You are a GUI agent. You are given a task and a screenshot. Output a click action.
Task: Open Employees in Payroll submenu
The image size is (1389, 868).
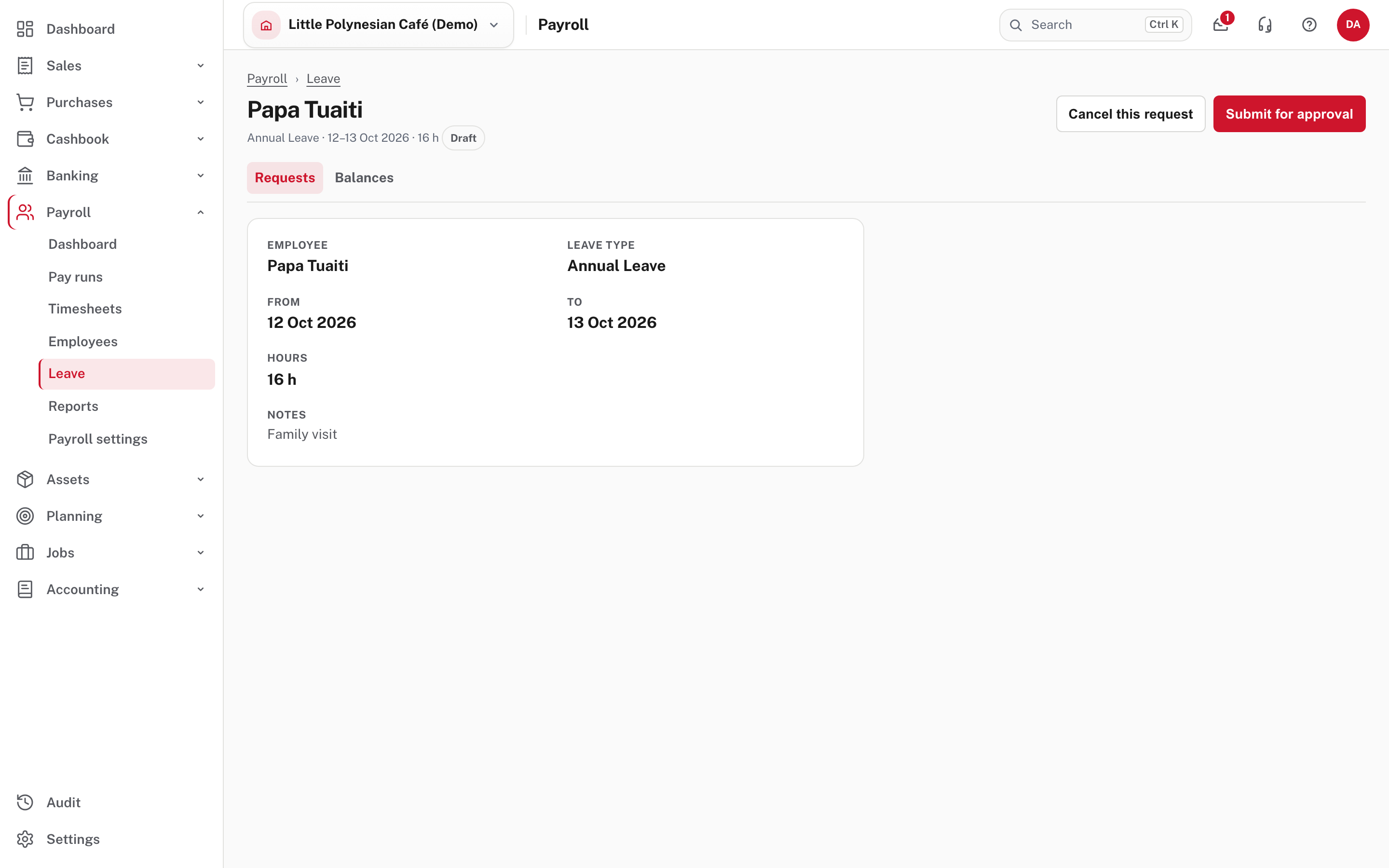pos(127,341)
